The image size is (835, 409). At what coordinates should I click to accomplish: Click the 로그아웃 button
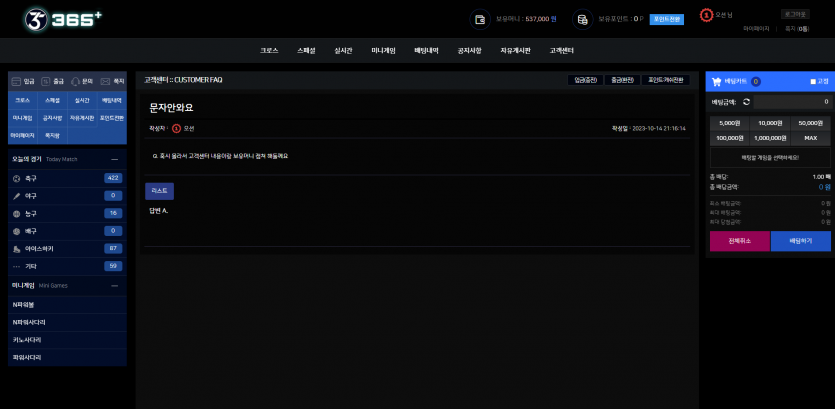[x=795, y=14]
